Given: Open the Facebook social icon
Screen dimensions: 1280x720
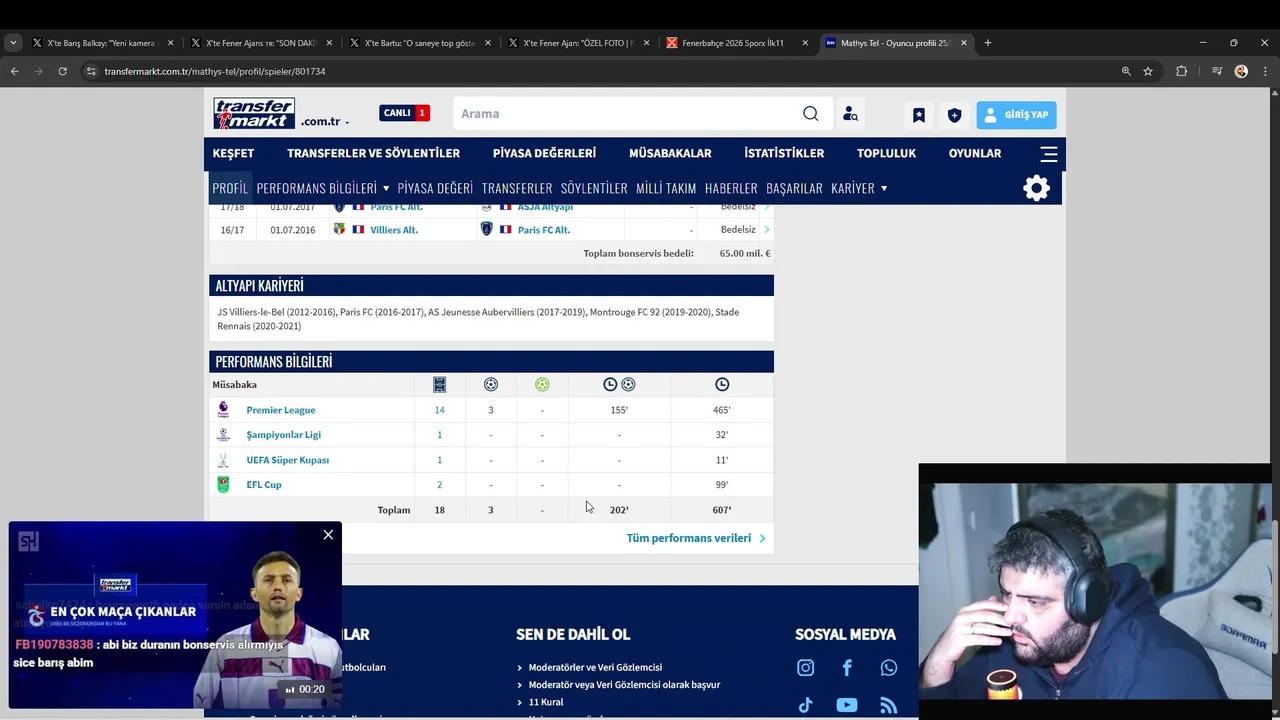Looking at the screenshot, I should point(847,668).
